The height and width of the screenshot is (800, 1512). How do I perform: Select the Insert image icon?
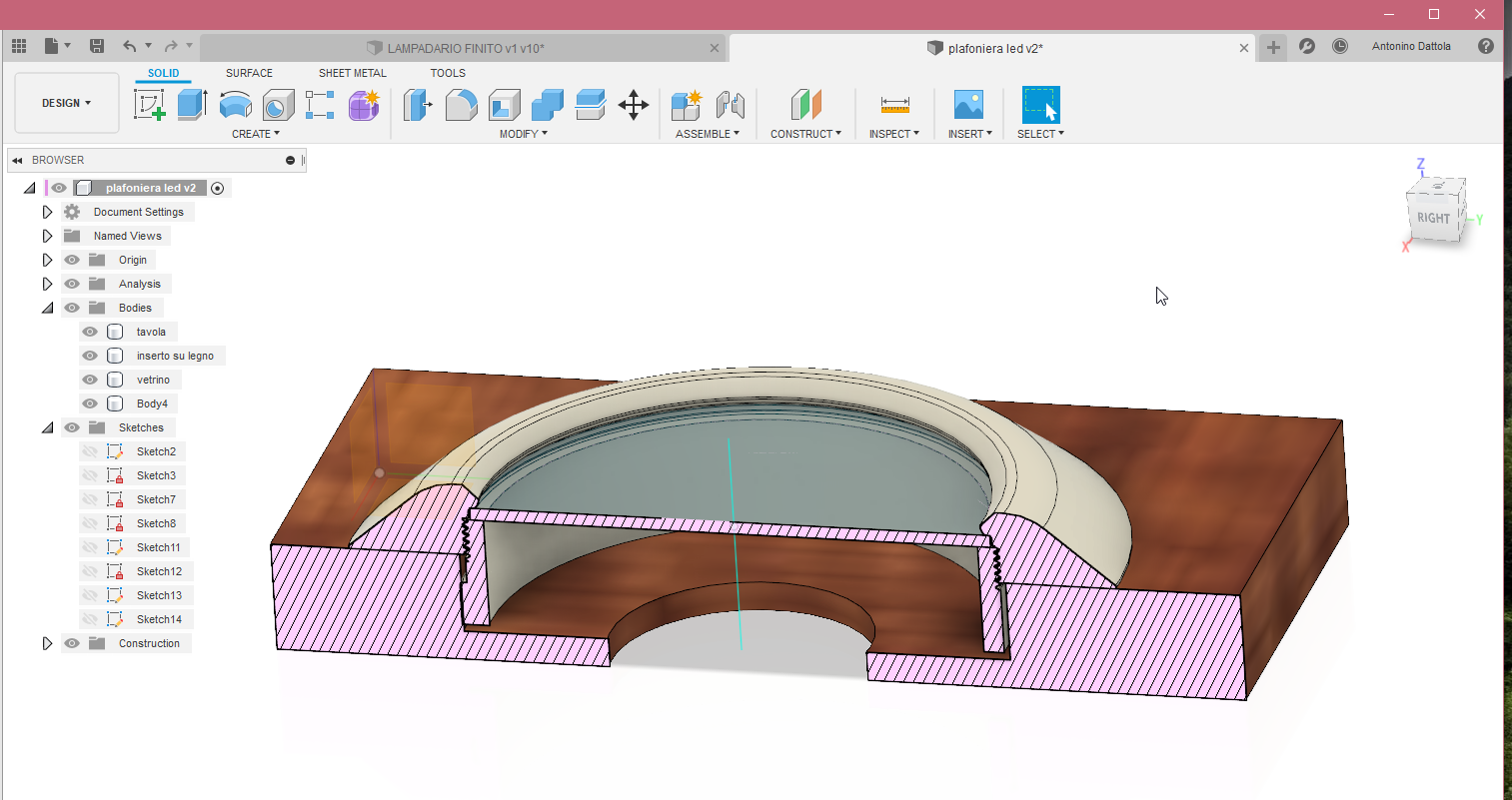968,104
